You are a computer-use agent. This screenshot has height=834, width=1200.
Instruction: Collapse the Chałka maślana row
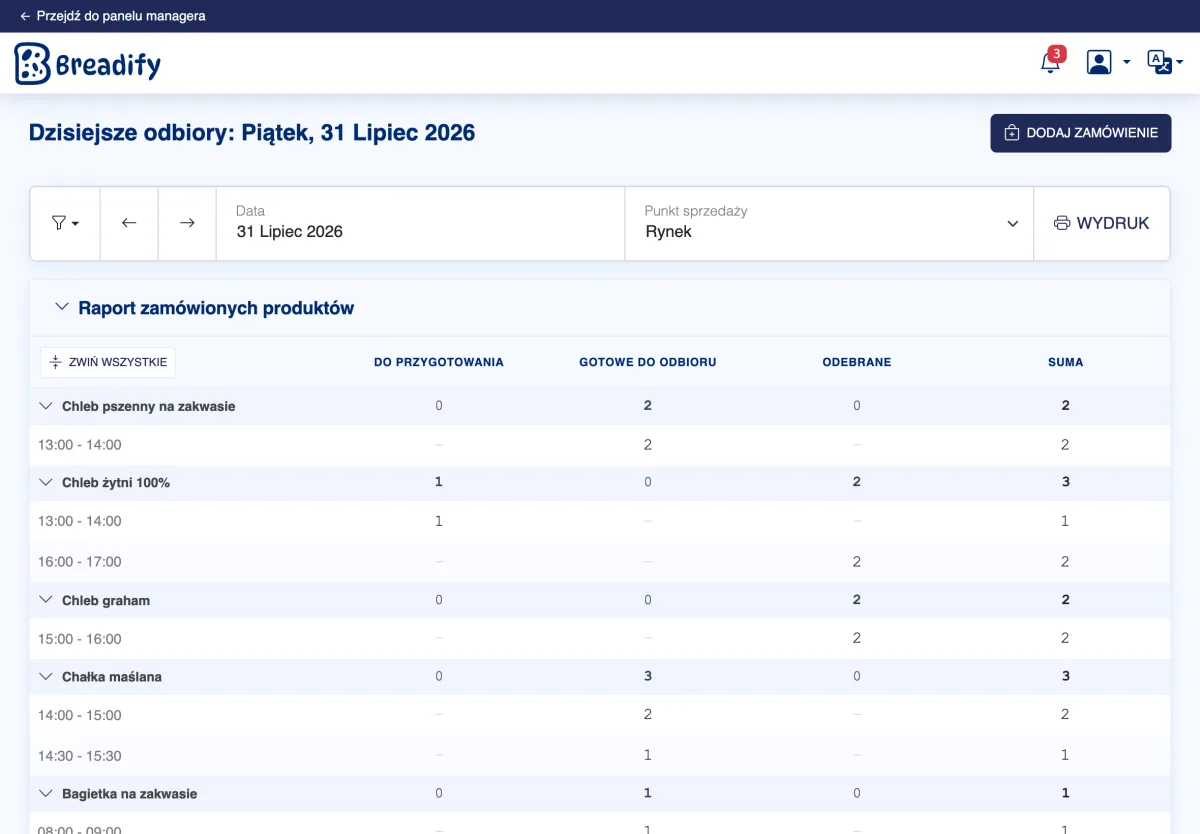[x=45, y=676]
